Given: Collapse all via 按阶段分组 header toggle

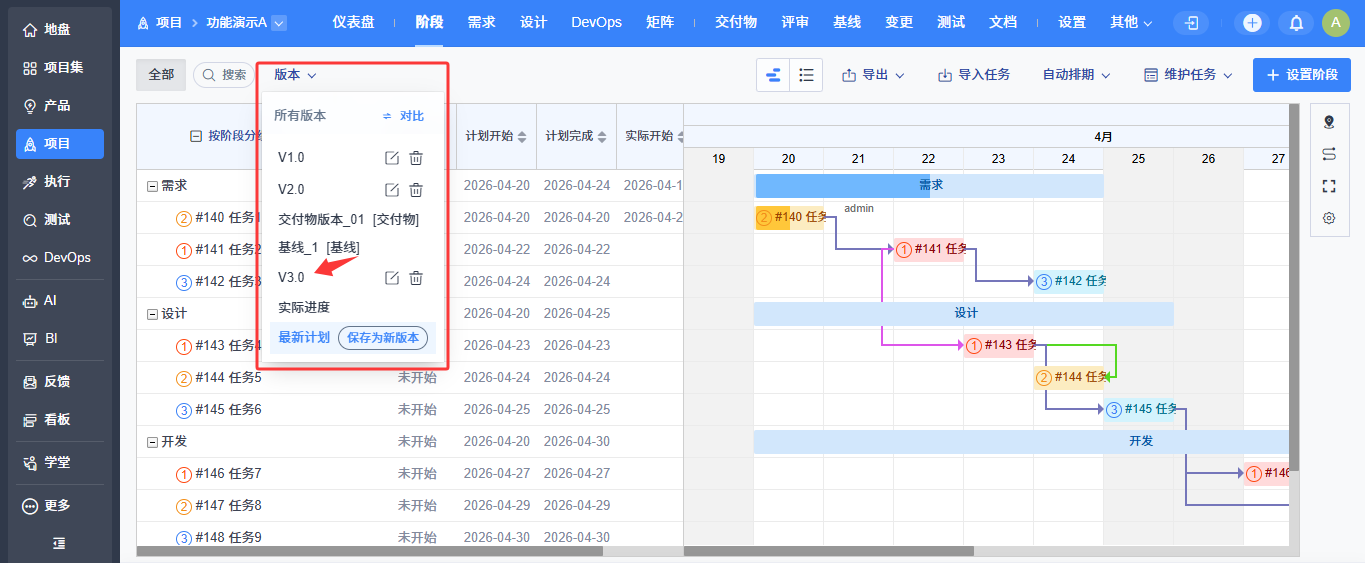Looking at the screenshot, I should 196,136.
